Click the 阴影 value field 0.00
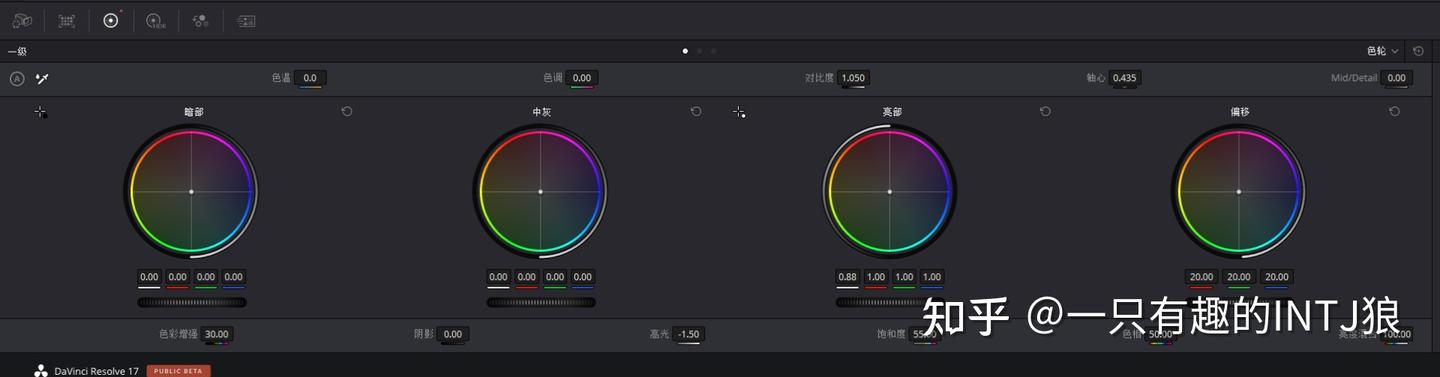The width and height of the screenshot is (1440, 377). point(452,334)
